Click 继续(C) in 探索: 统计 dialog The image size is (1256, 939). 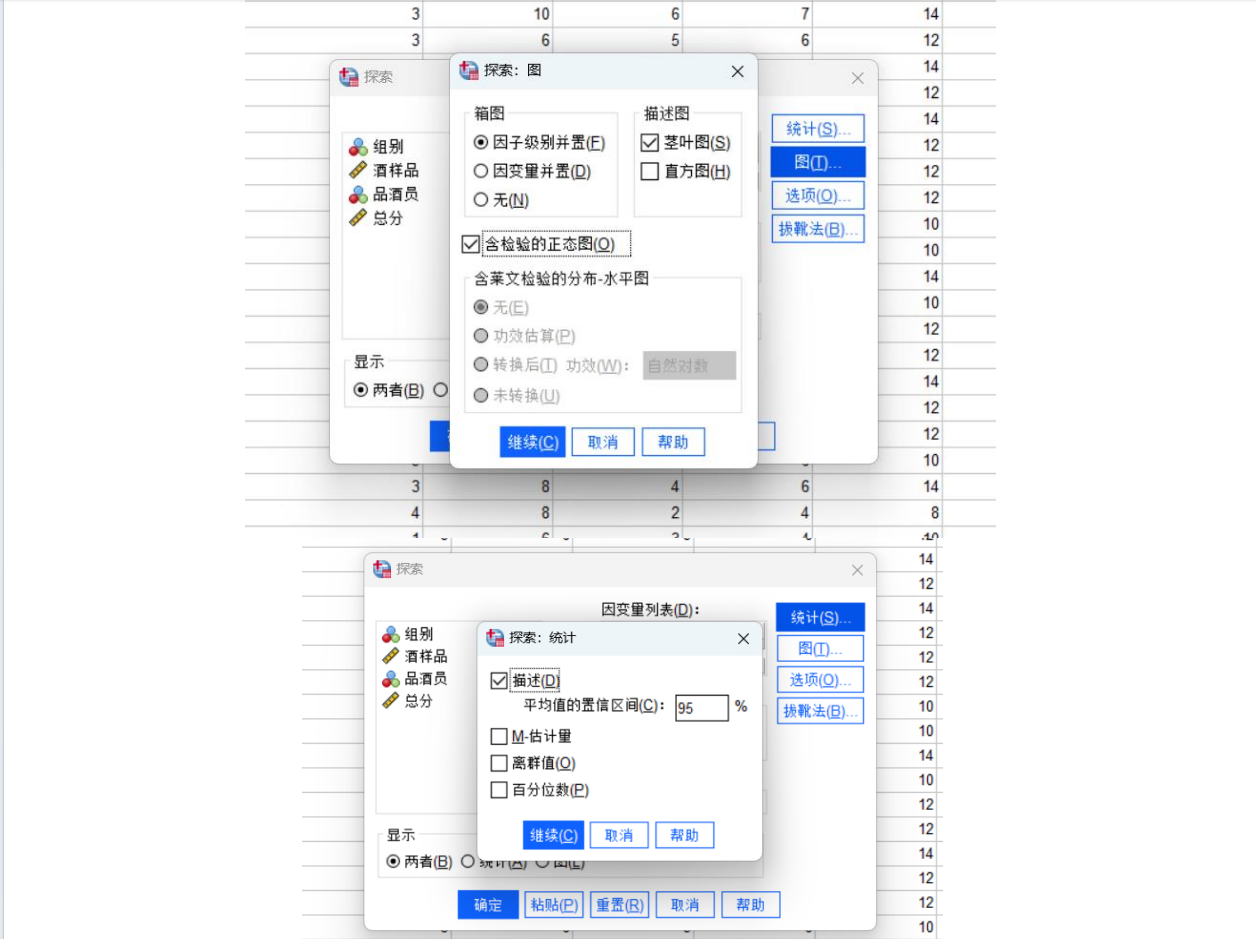553,835
